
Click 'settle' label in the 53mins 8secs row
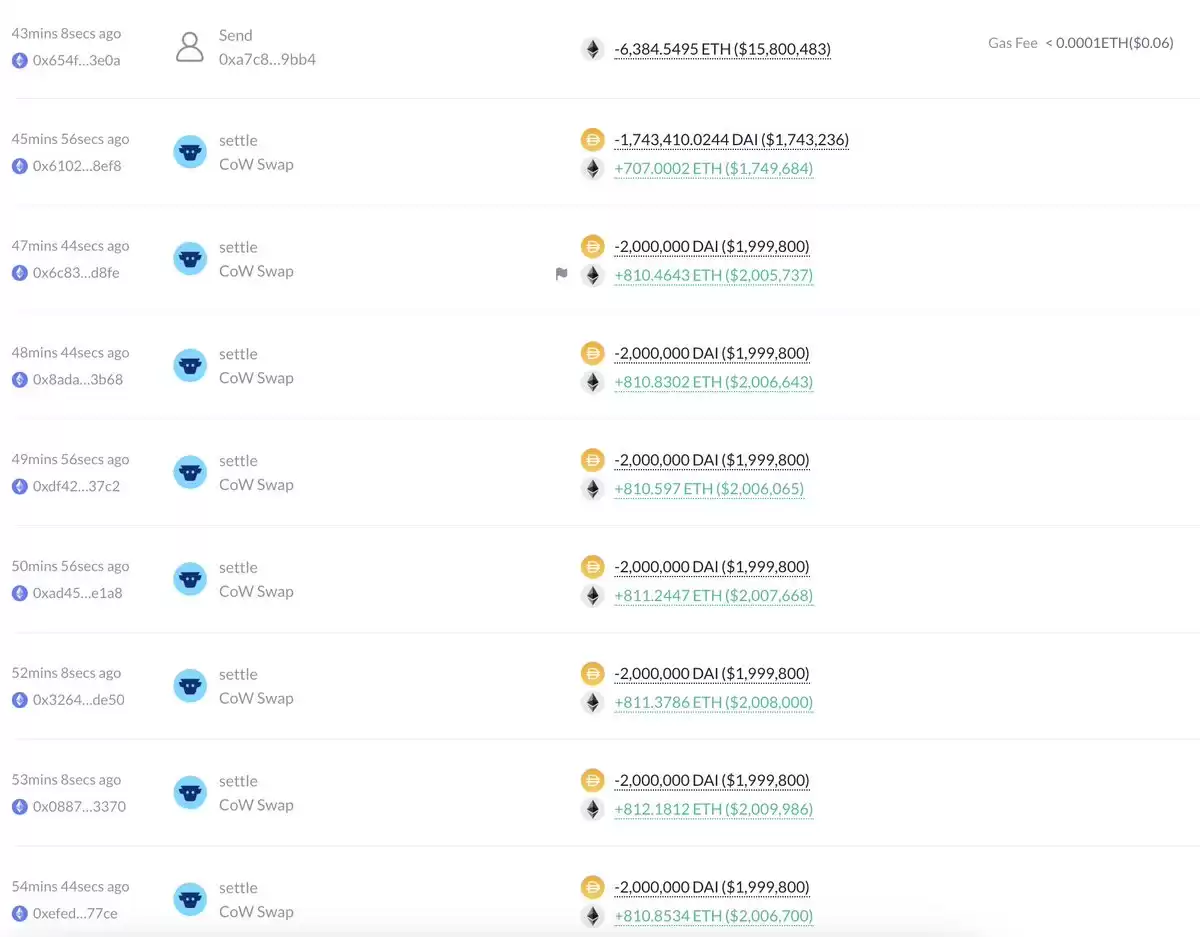(238, 781)
